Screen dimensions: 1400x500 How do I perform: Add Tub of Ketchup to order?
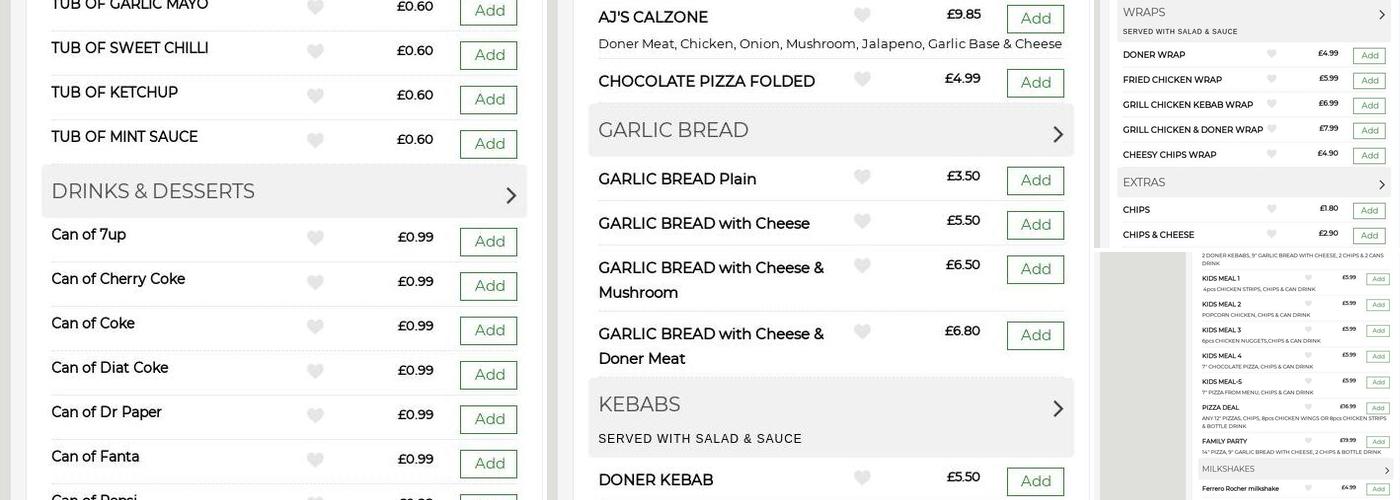(x=488, y=100)
